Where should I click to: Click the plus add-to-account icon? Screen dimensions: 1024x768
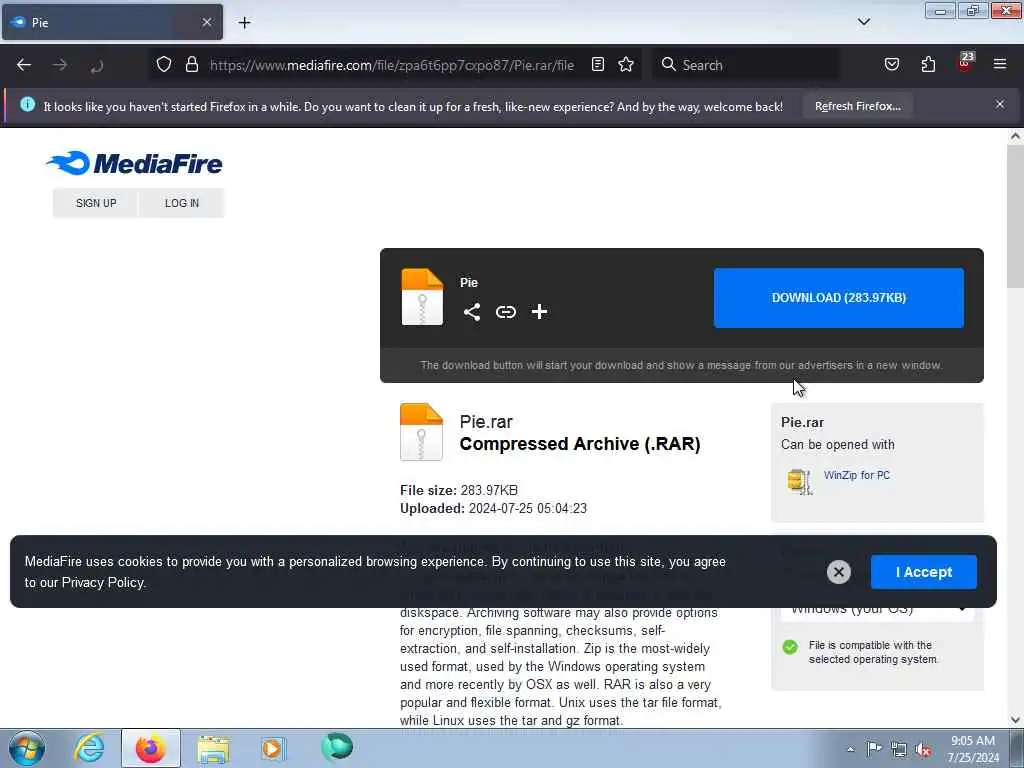pos(539,312)
